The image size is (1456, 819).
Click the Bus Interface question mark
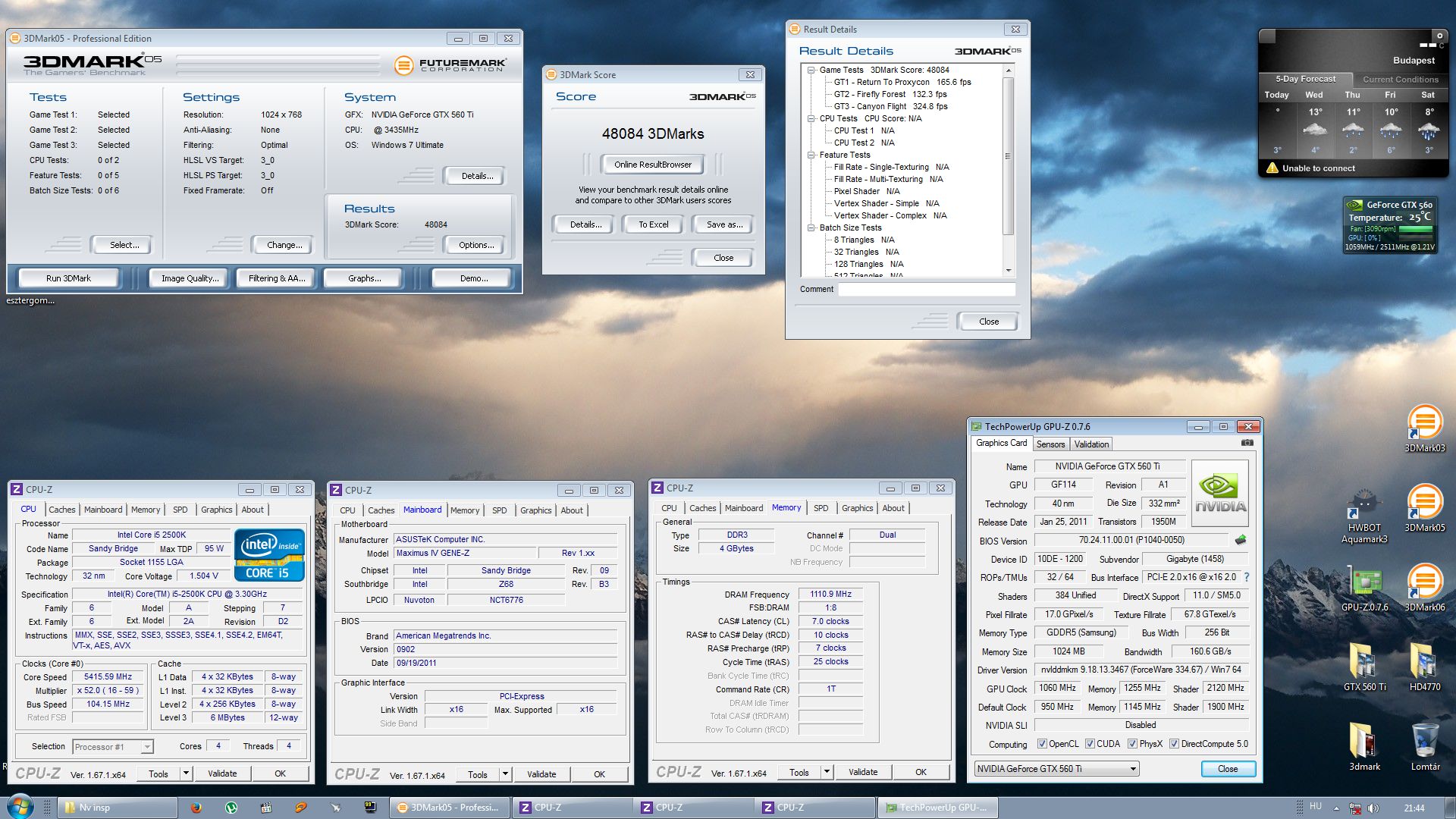1247,577
